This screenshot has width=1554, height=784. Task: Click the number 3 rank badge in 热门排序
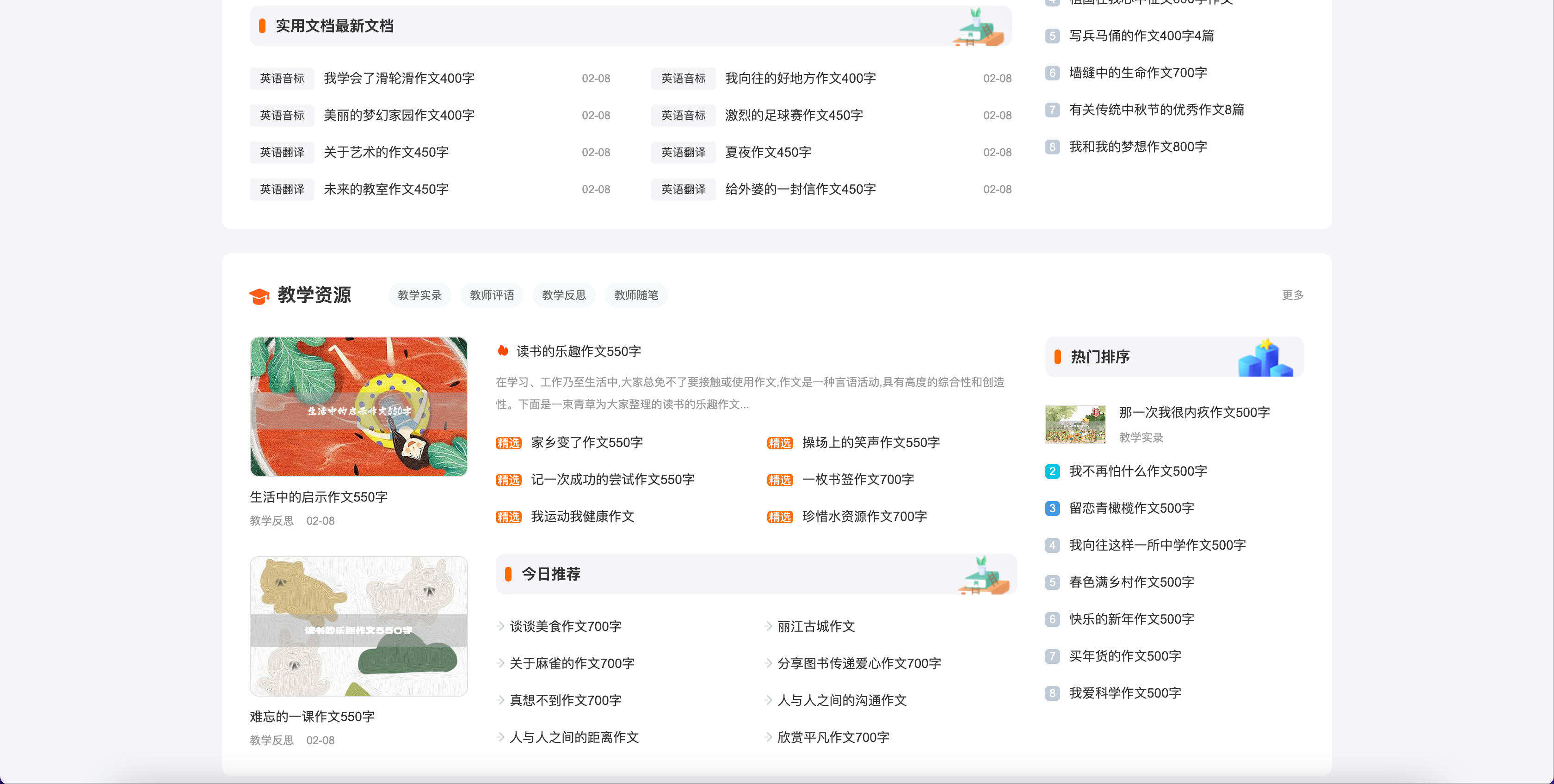tap(1052, 508)
